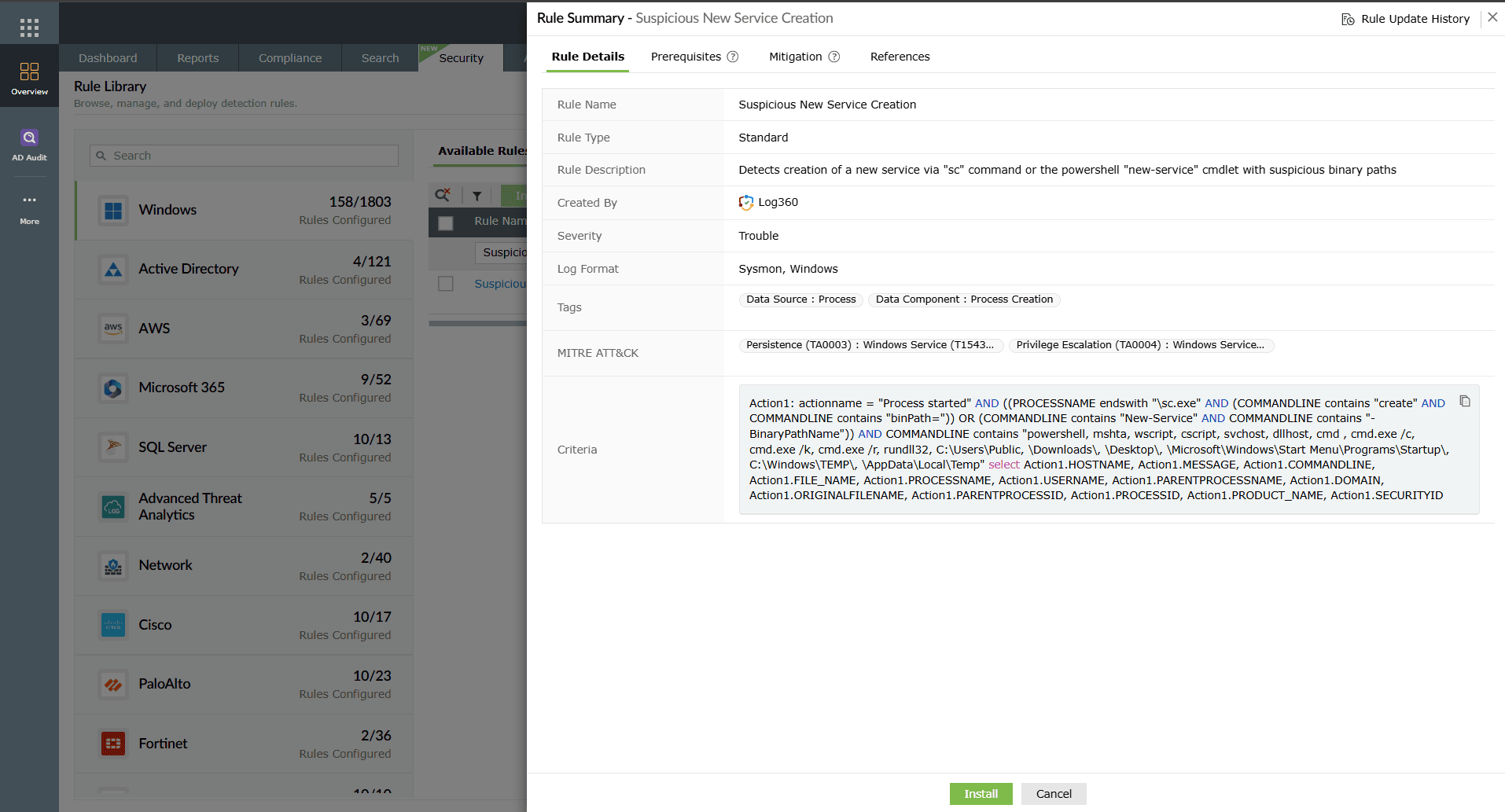The image size is (1505, 812).
Task: Select the Active Directory rule category
Action: click(x=244, y=270)
